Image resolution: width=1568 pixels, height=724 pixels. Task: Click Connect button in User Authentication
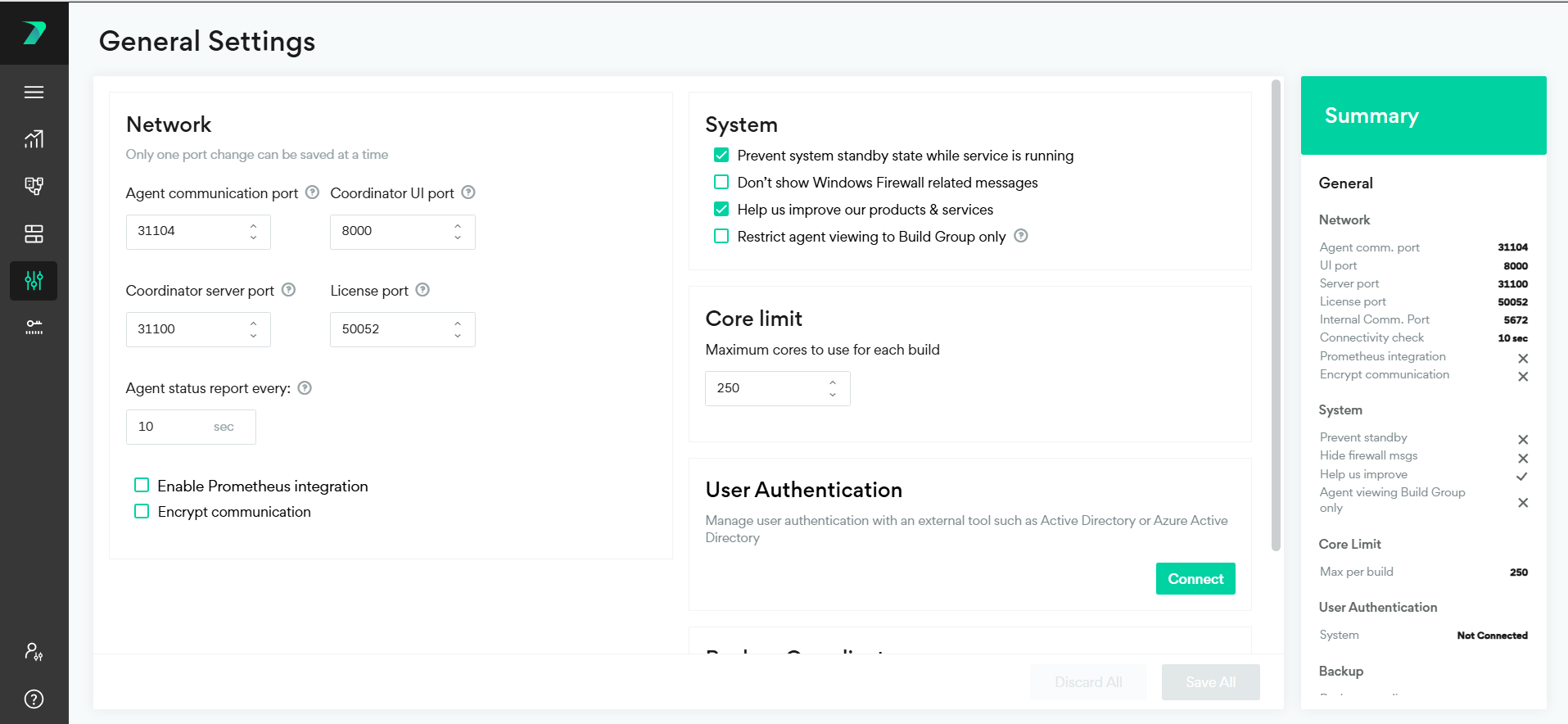1195,579
